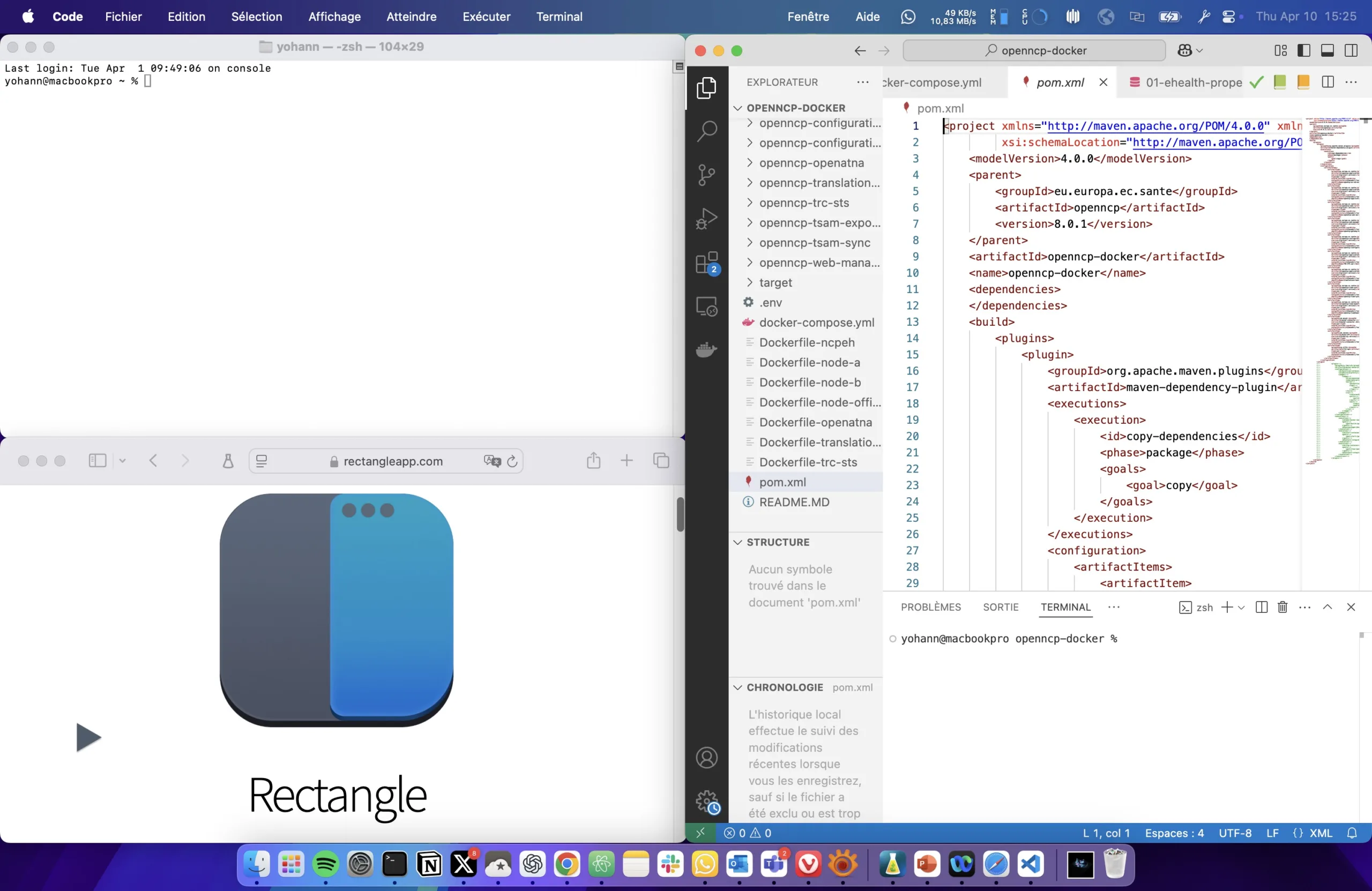
Task: Open Dockerfile-ncpeh in the explorer
Action: 806,342
